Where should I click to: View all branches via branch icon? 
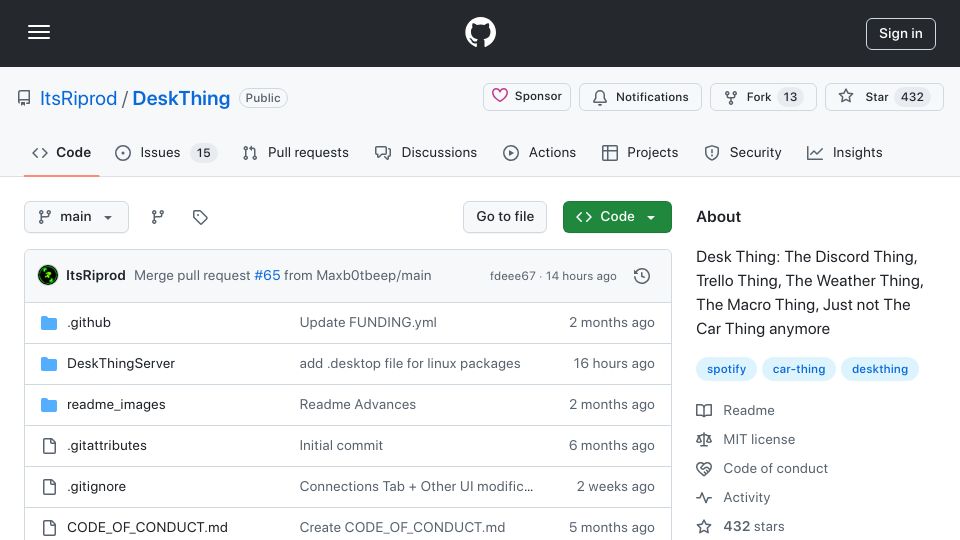(158, 217)
